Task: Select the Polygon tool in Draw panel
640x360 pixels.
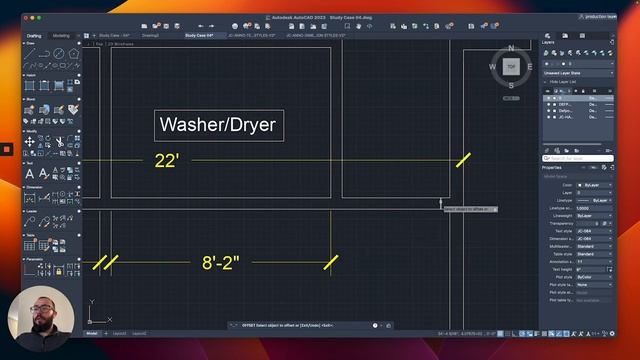Action: pos(73,53)
